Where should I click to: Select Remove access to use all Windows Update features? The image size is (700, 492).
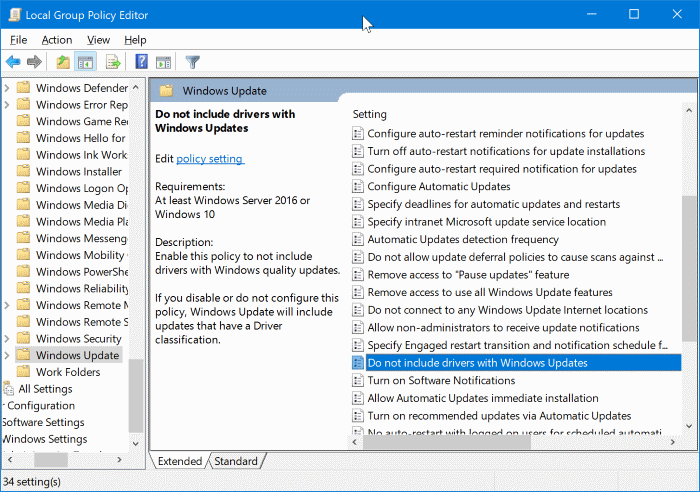(490, 292)
